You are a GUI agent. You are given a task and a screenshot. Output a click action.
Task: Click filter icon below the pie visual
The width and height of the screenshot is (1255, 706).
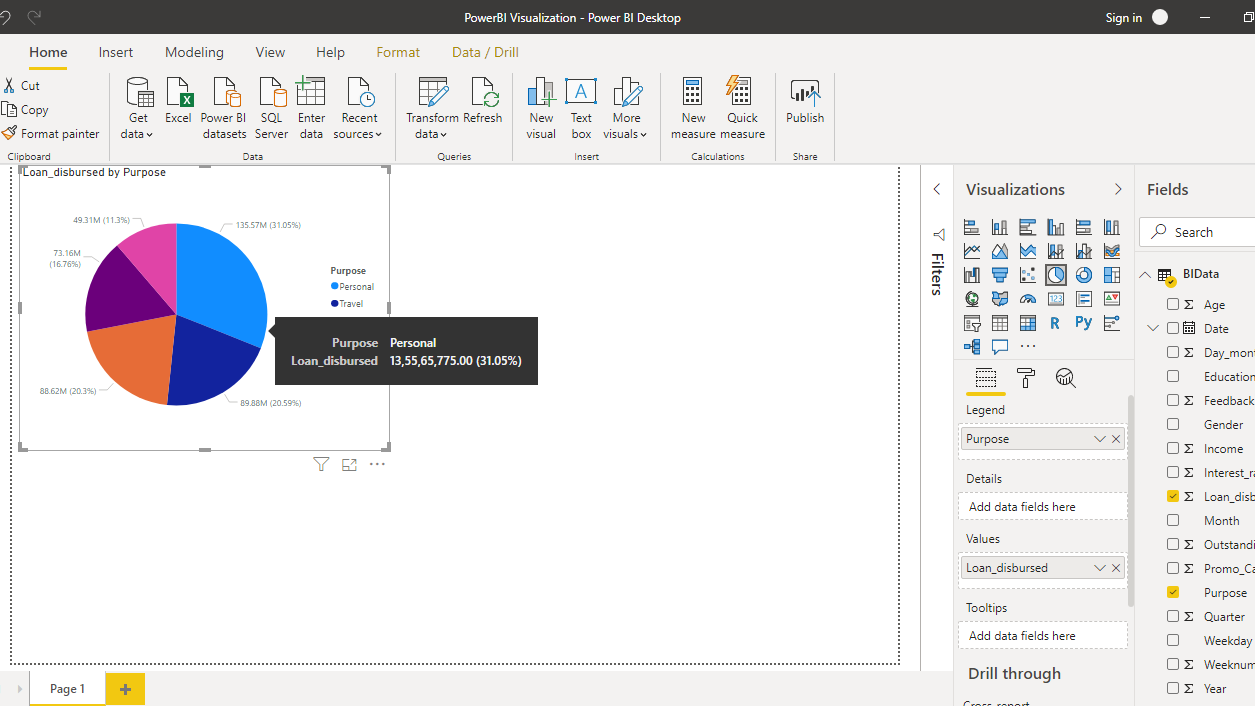(x=321, y=464)
